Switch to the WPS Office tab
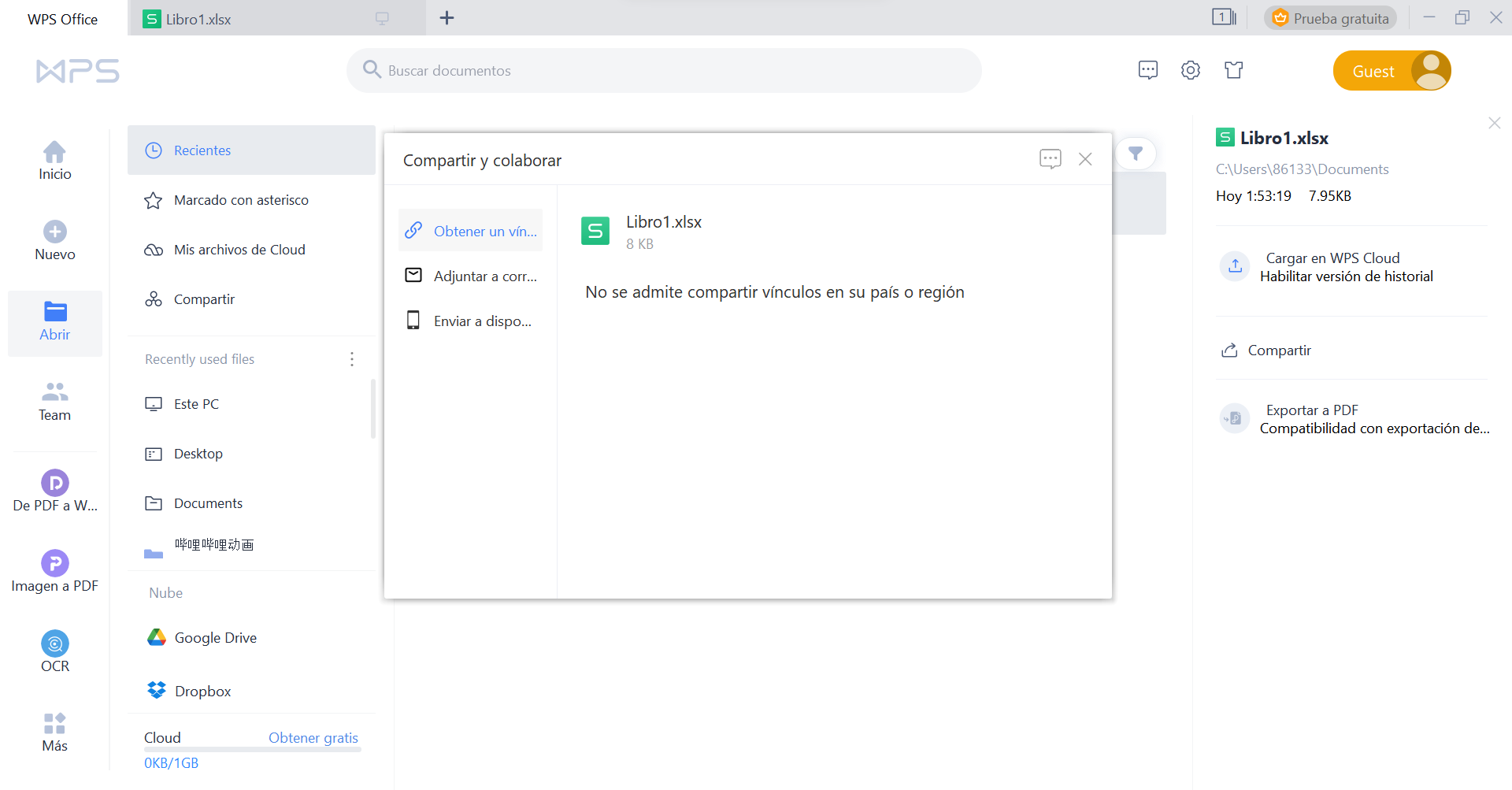Image resolution: width=1512 pixels, height=790 pixels. [x=63, y=19]
